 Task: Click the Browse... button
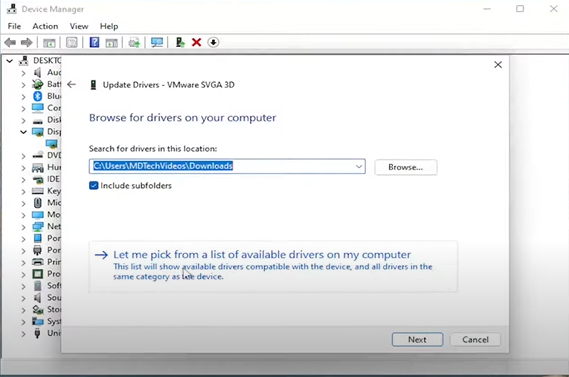pyautogui.click(x=406, y=167)
